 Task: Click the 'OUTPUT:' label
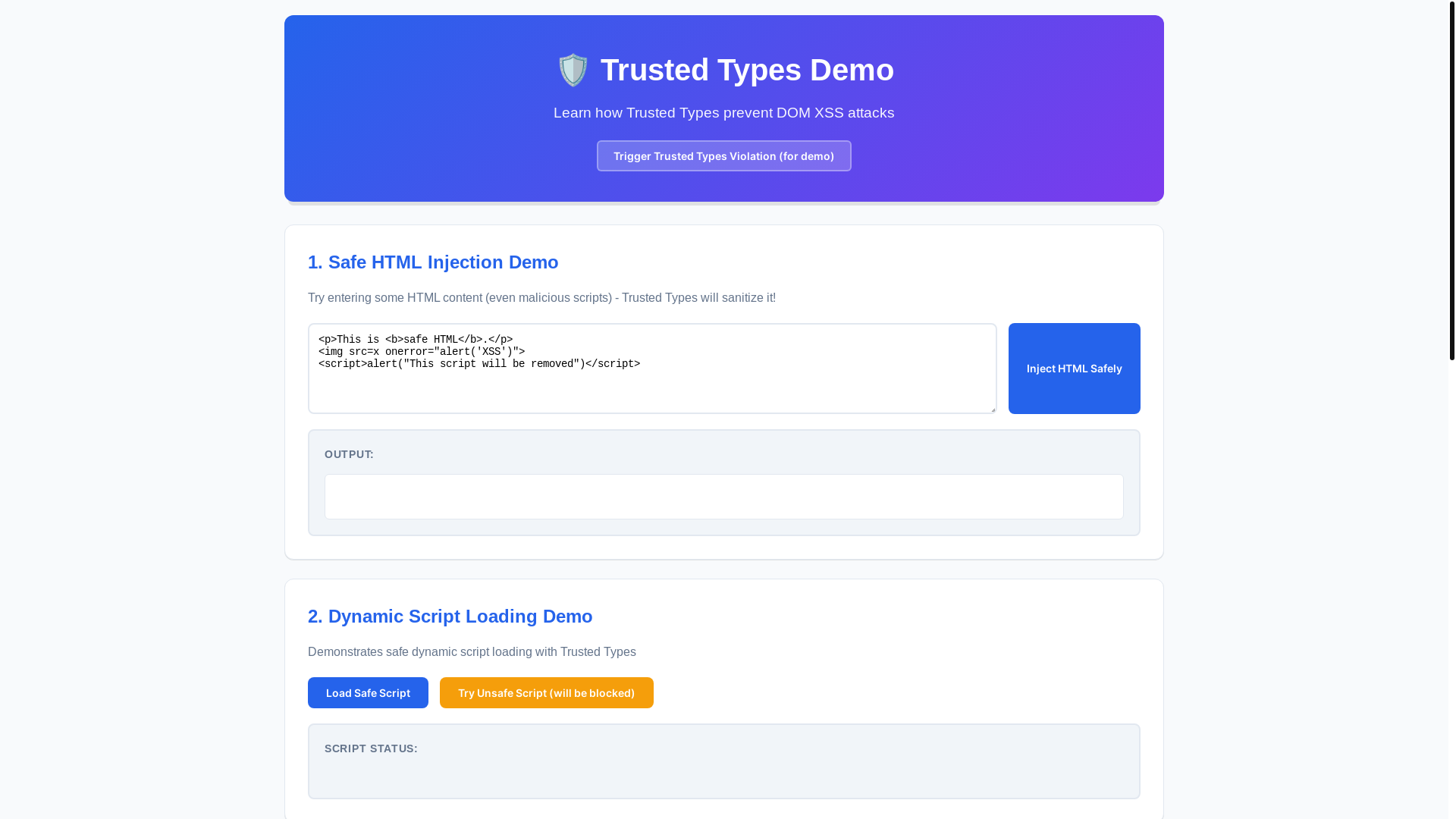(349, 454)
